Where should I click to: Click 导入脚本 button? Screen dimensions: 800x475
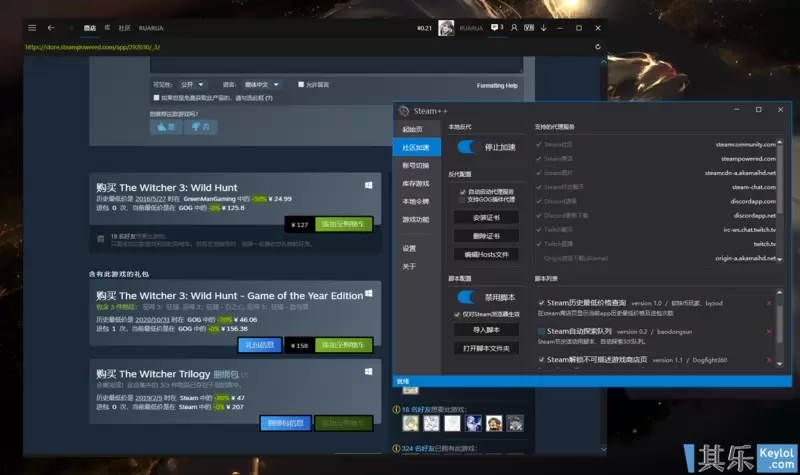[x=486, y=330]
